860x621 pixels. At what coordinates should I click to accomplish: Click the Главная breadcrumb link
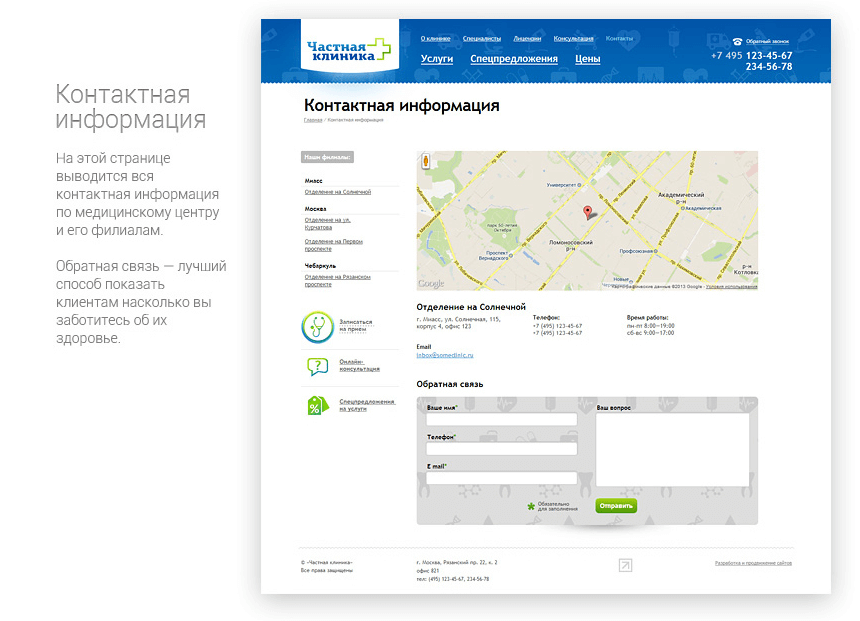[313, 119]
